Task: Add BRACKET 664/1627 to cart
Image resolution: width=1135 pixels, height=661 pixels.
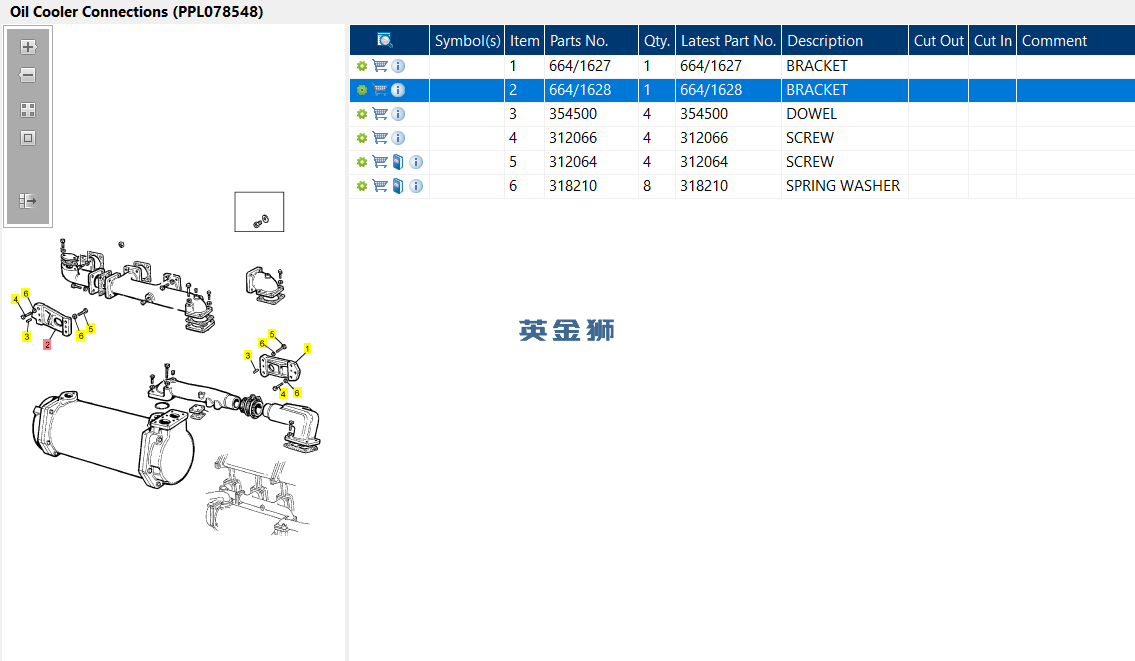Action: point(380,66)
